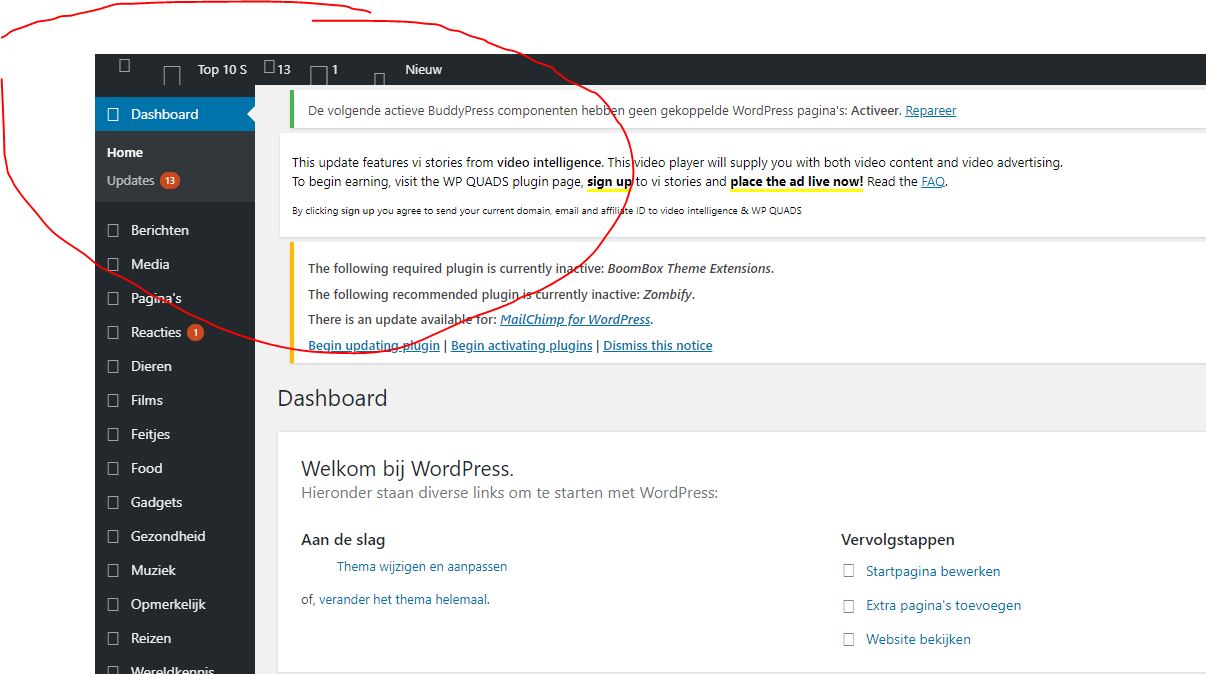Open the Food sidebar entry

pos(146,468)
